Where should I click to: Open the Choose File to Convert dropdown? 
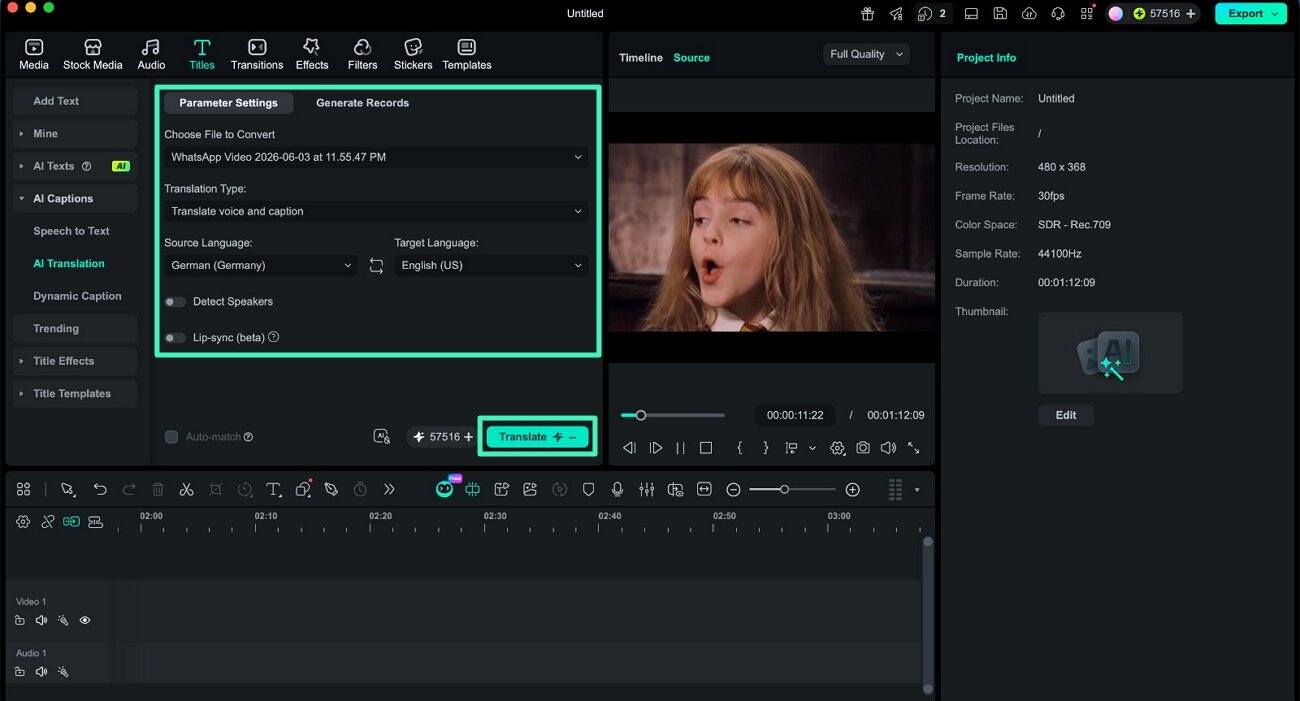click(376, 157)
